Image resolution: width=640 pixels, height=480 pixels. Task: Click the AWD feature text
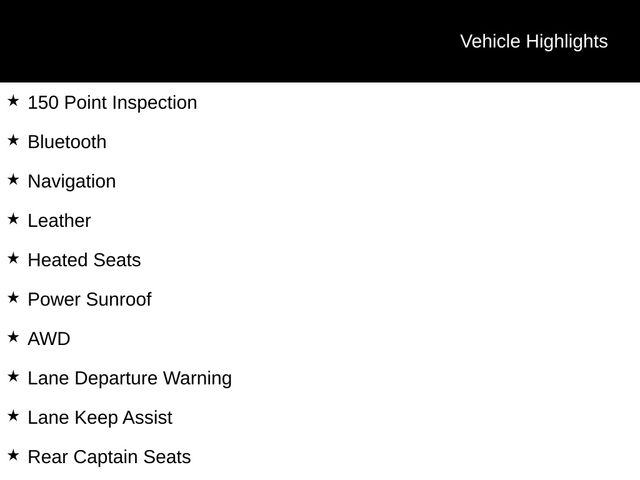(x=49, y=339)
